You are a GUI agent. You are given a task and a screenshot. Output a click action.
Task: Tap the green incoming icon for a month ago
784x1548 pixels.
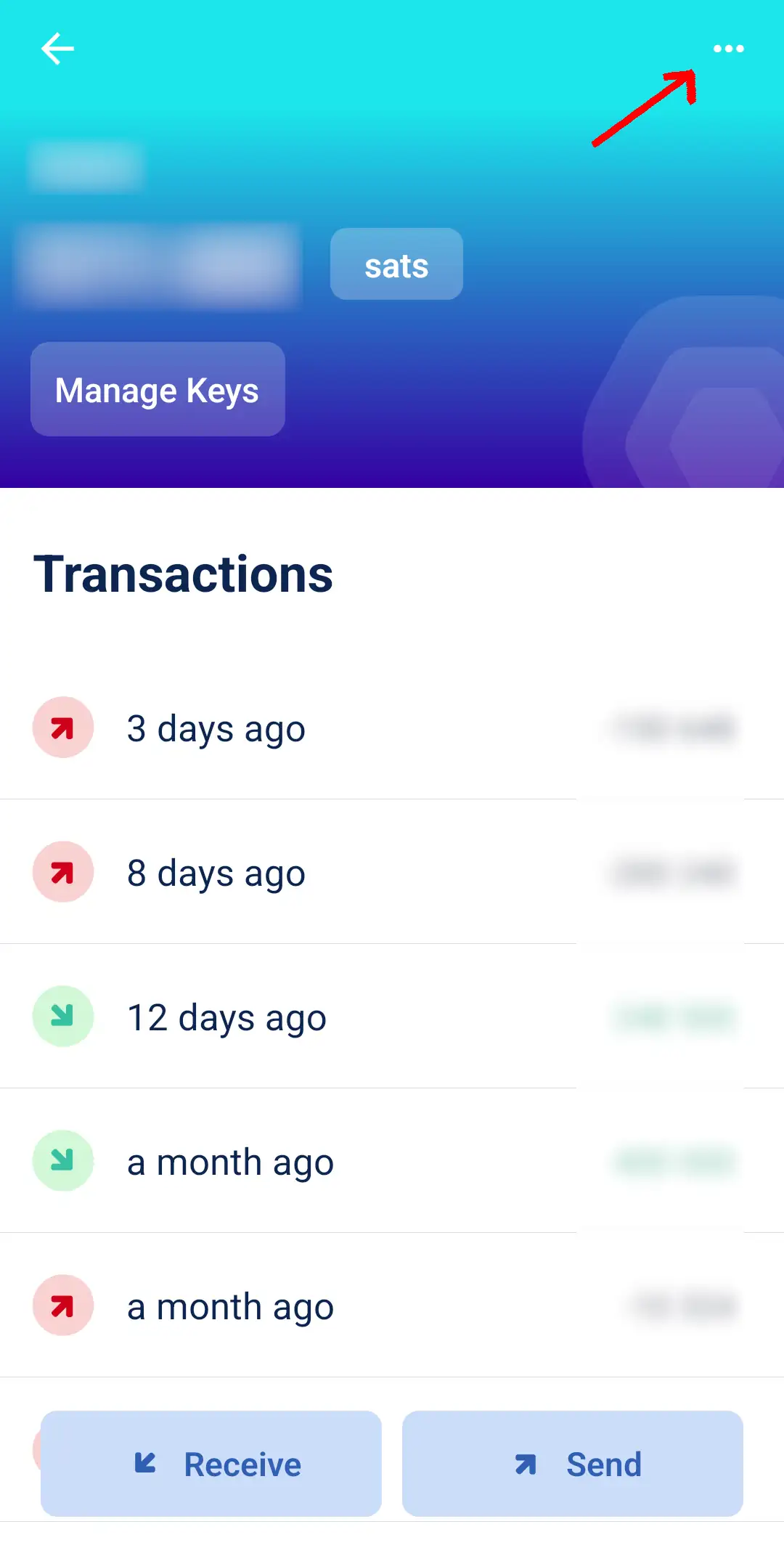[x=63, y=1161]
